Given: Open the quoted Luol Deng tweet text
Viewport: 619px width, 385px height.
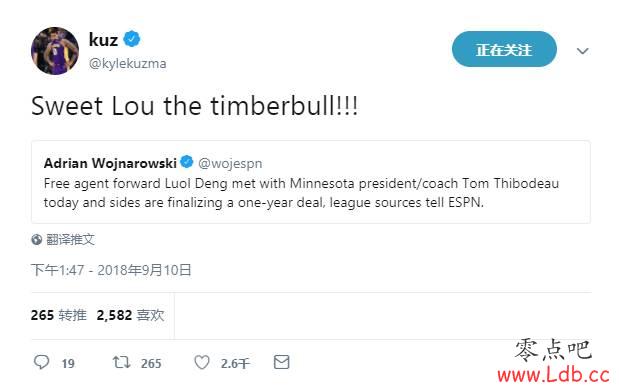Looking at the screenshot, I should tap(301, 193).
